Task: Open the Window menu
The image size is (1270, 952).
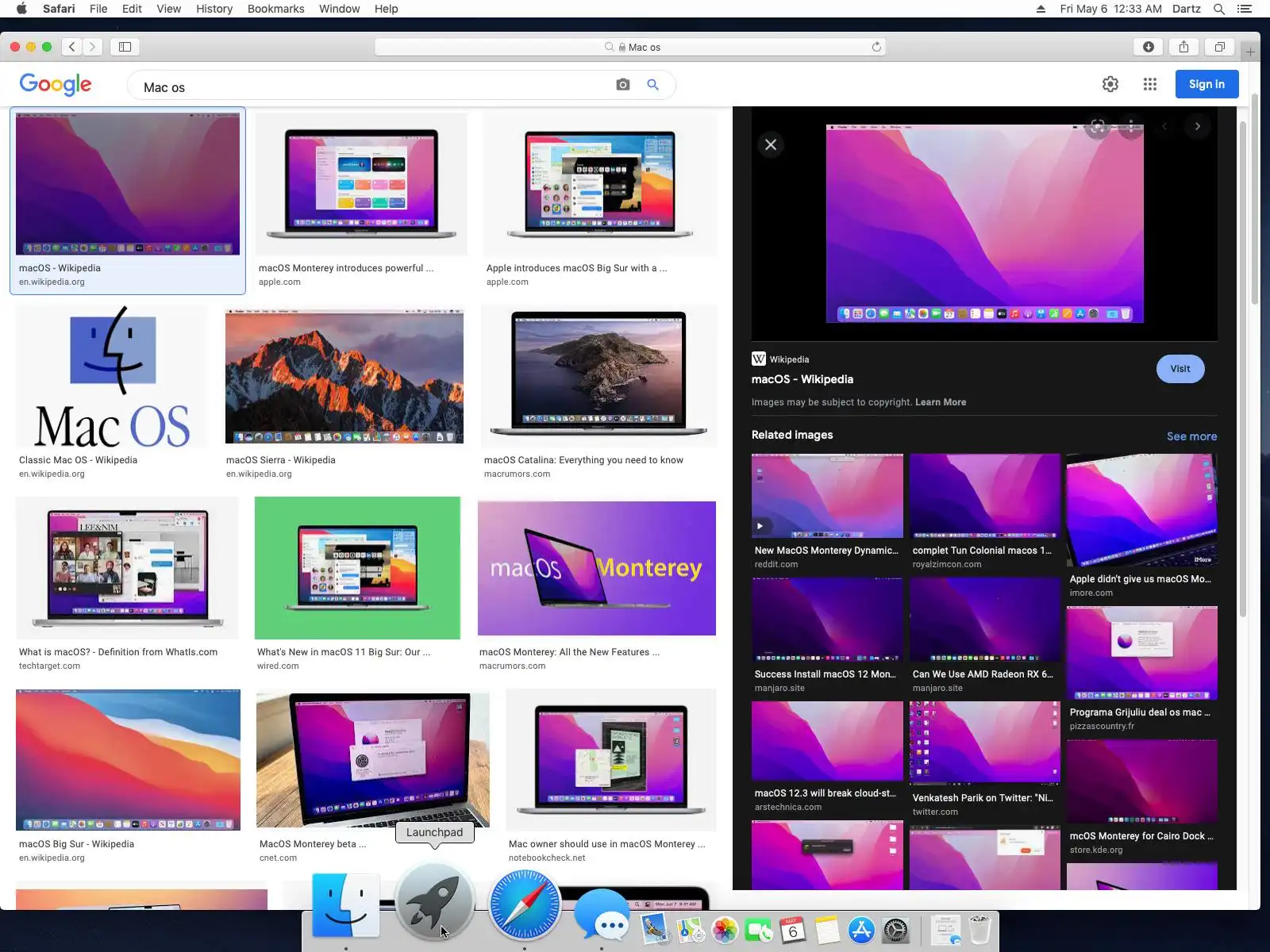Action: click(339, 9)
